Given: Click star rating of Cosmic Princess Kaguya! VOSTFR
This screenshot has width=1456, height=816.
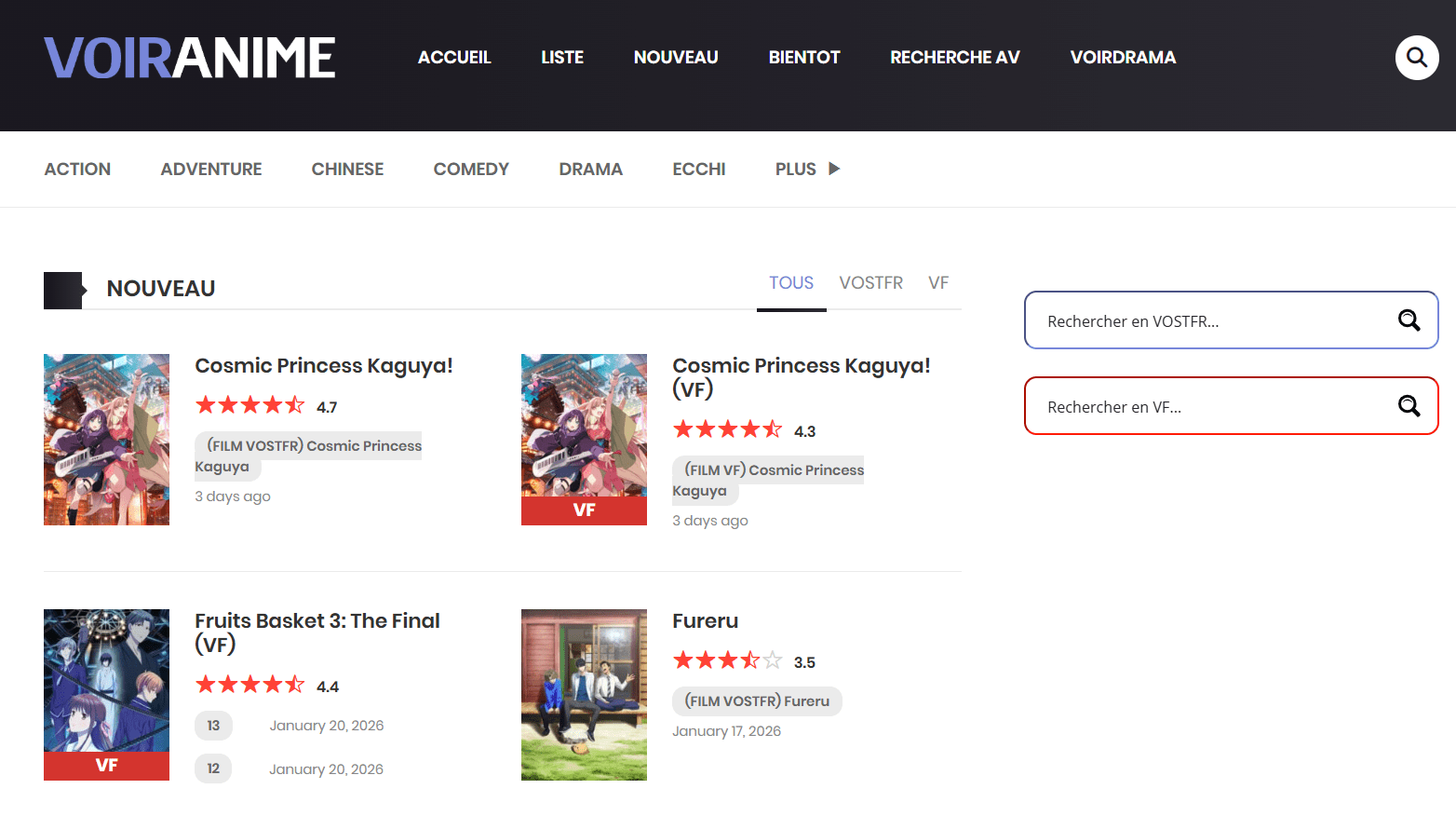Looking at the screenshot, I should (x=249, y=405).
